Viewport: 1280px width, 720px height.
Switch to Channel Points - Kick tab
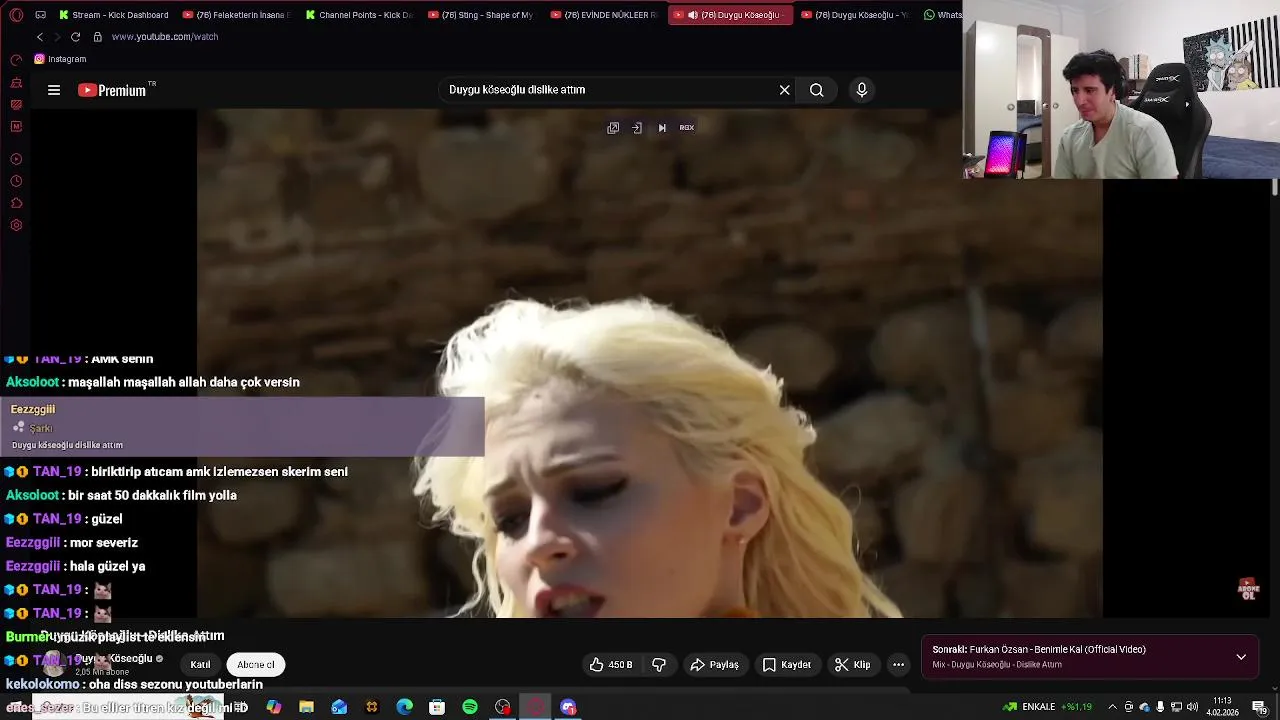(359, 15)
